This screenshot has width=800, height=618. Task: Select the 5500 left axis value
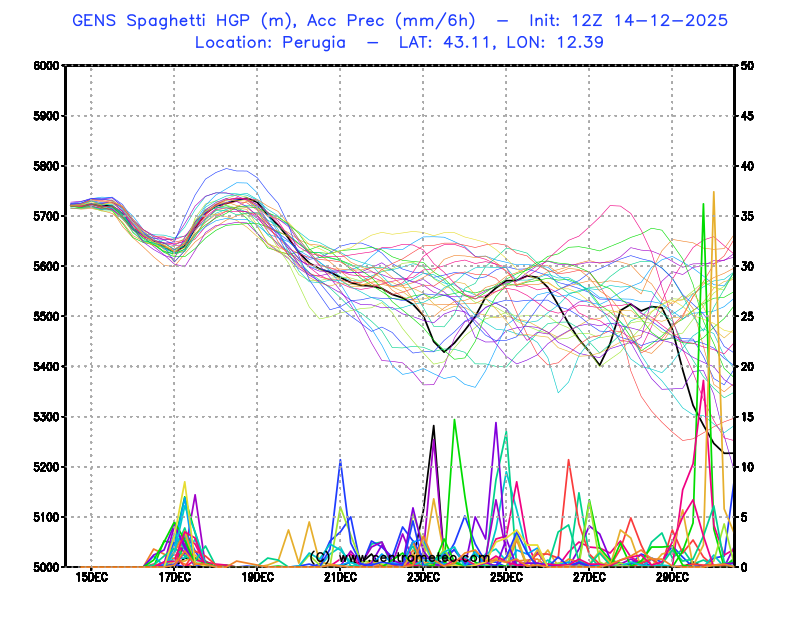point(46,316)
